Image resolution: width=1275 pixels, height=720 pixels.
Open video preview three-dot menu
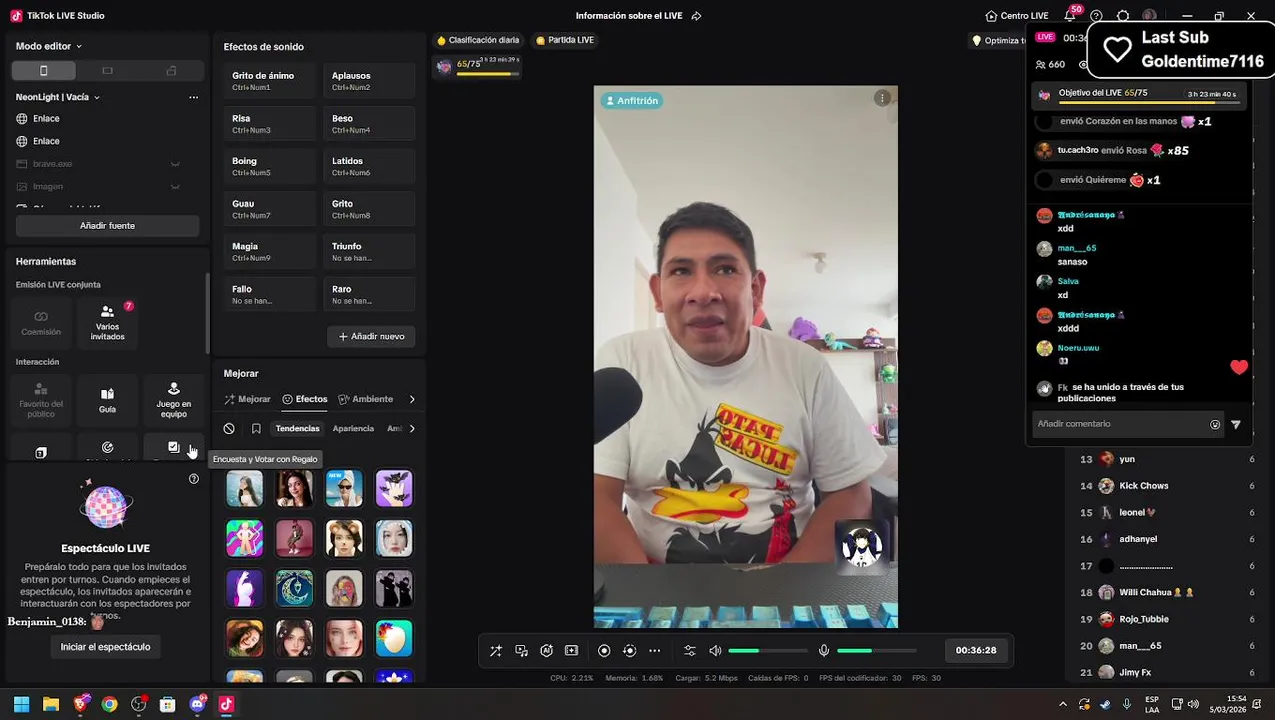(x=881, y=98)
